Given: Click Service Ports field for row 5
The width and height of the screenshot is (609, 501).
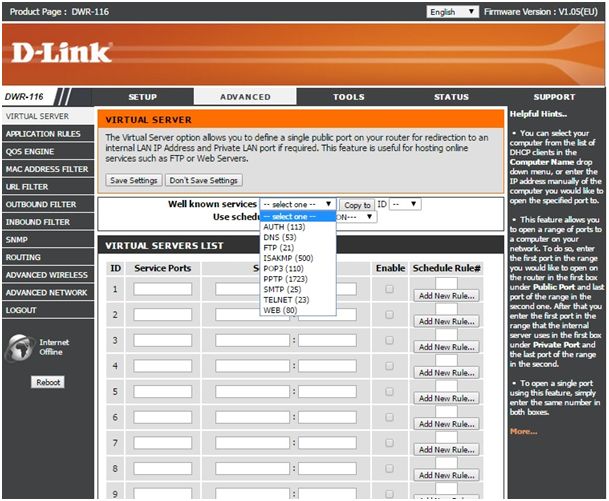Looking at the screenshot, I should [x=163, y=391].
